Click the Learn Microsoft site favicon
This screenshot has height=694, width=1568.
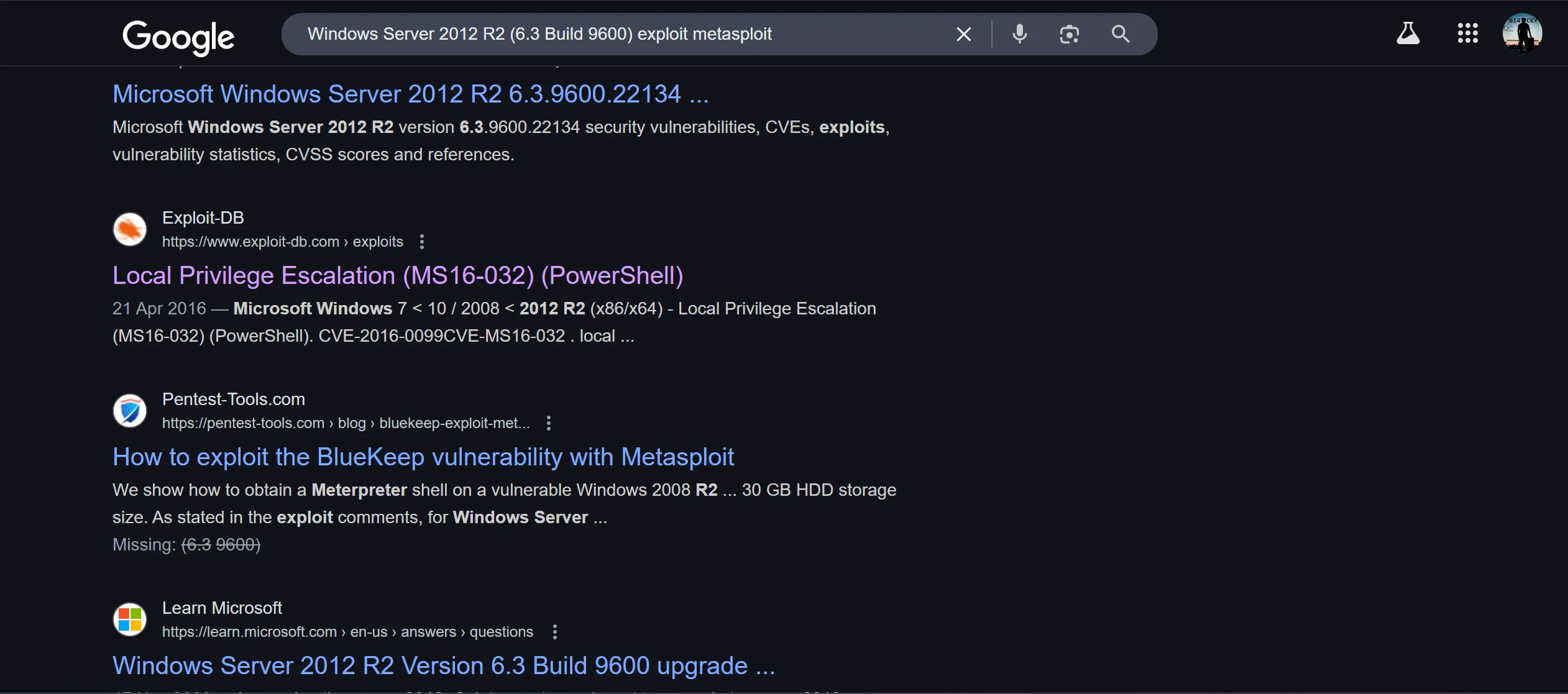[x=130, y=619]
